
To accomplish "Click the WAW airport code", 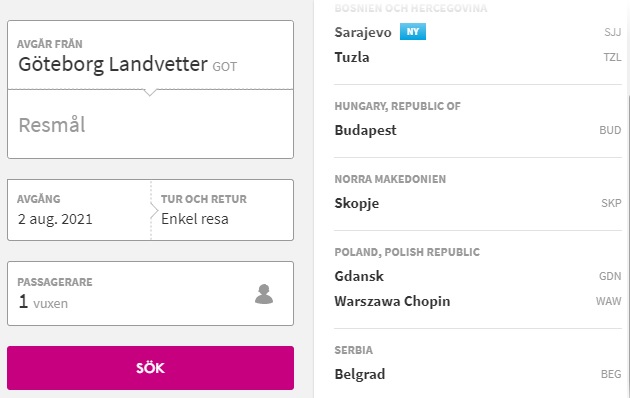I will pos(608,301).
